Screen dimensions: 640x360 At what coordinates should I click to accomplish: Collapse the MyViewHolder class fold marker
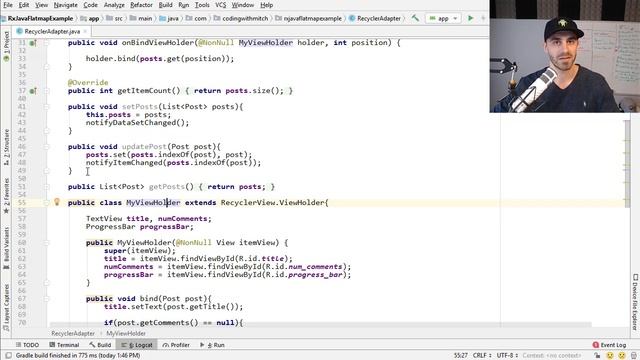pos(46,202)
